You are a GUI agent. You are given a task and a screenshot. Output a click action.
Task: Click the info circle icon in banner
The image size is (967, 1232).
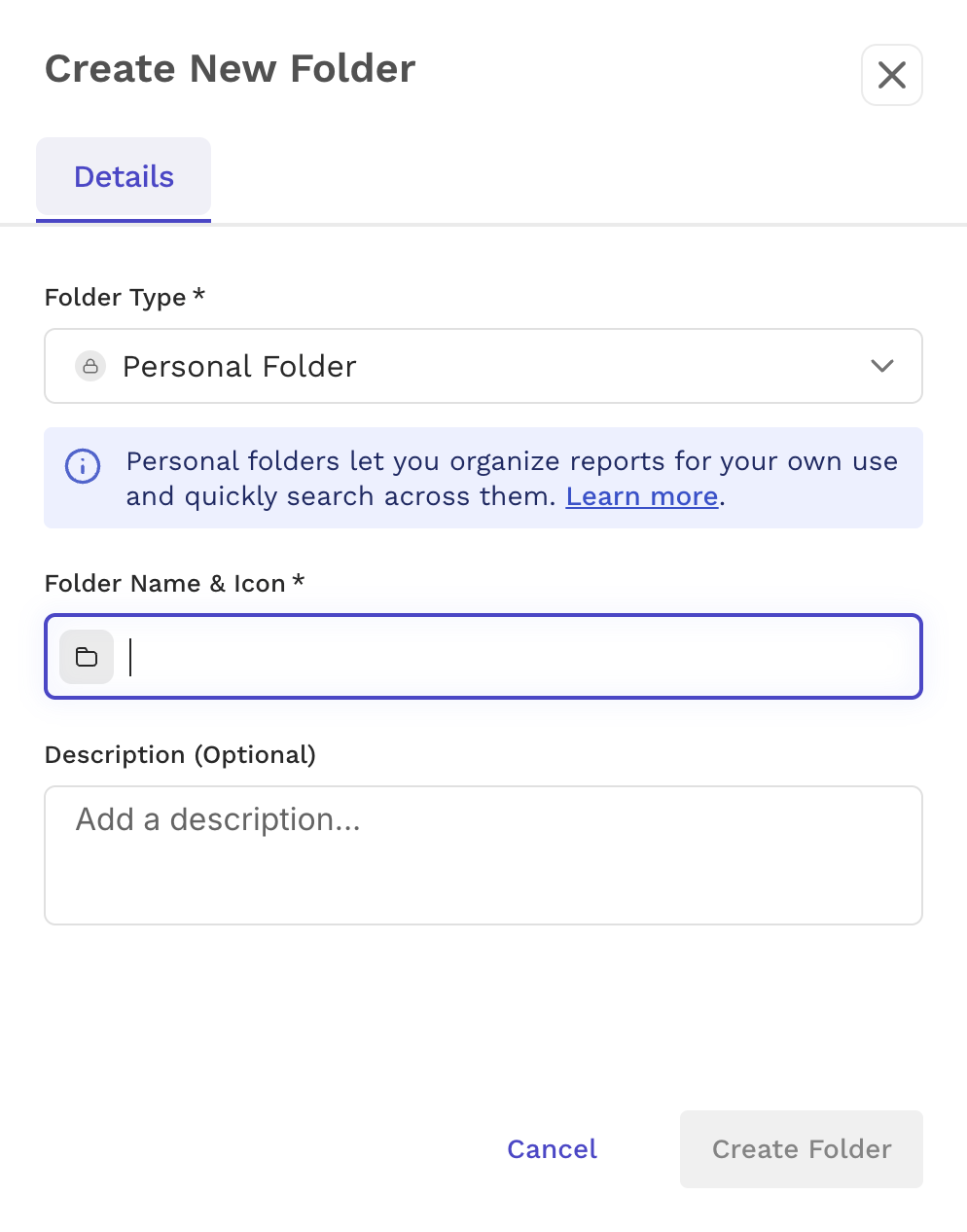click(83, 466)
